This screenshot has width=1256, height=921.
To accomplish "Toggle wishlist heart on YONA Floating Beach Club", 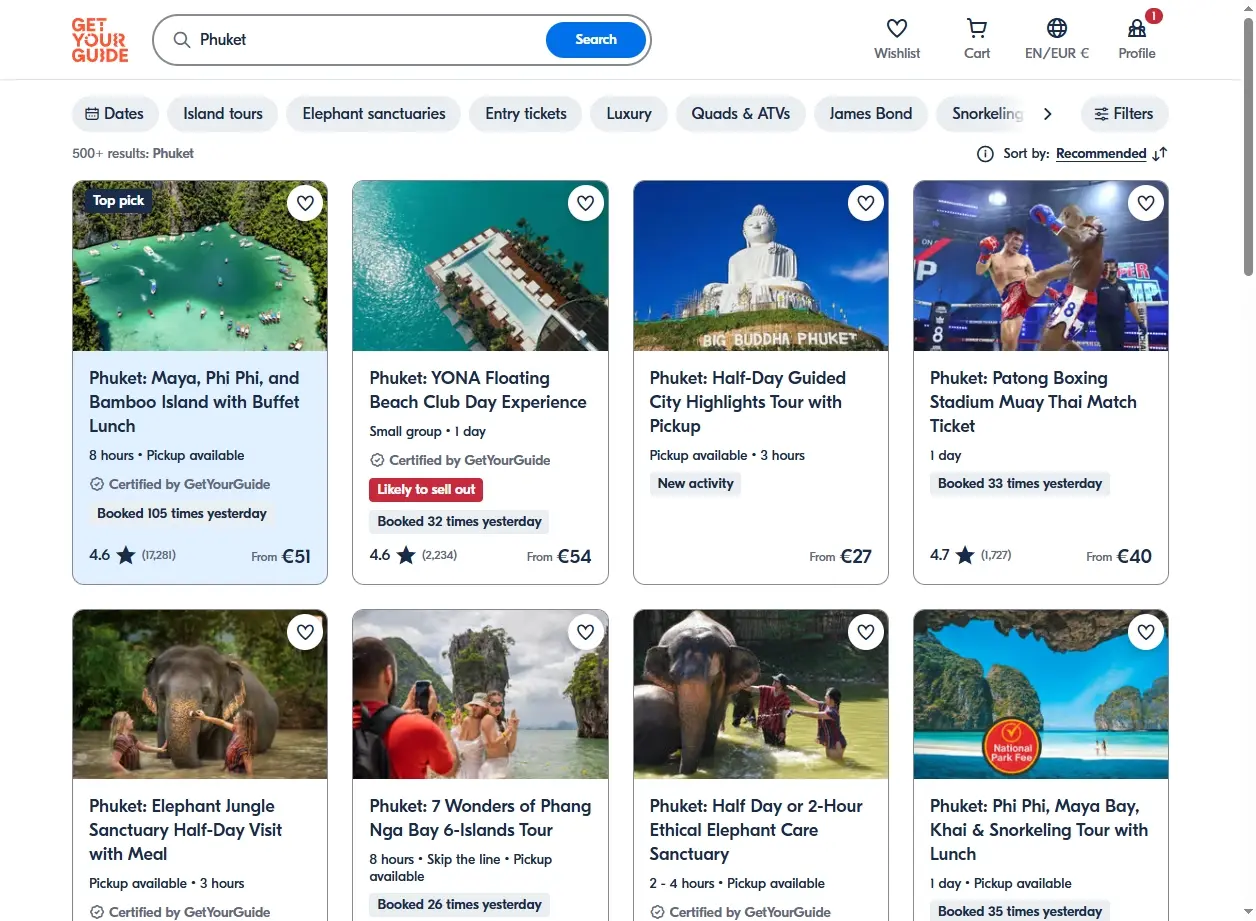I will [x=586, y=203].
